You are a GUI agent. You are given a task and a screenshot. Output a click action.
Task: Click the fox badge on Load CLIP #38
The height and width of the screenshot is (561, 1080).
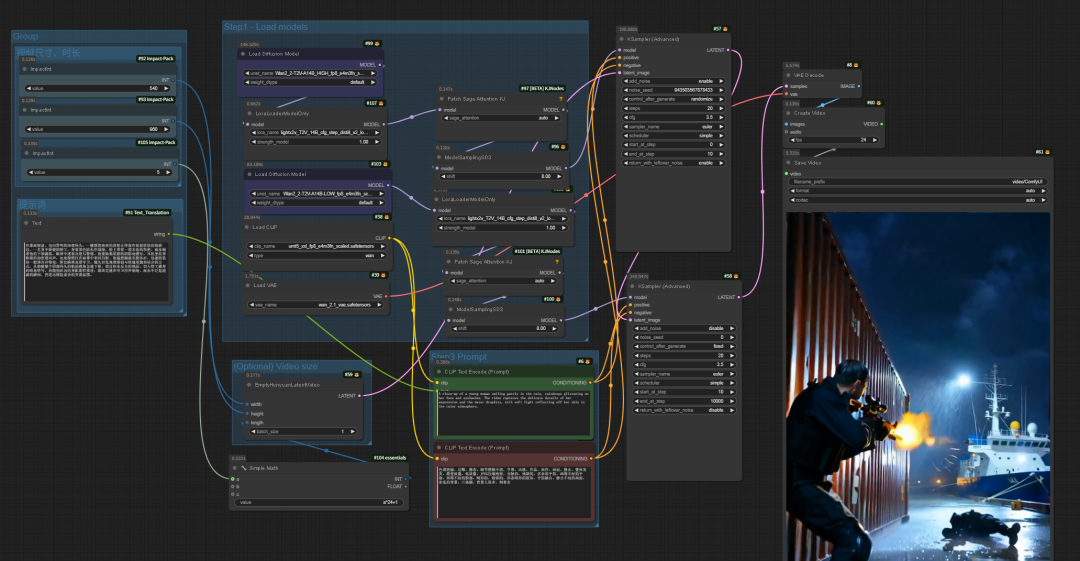pyautogui.click(x=386, y=217)
